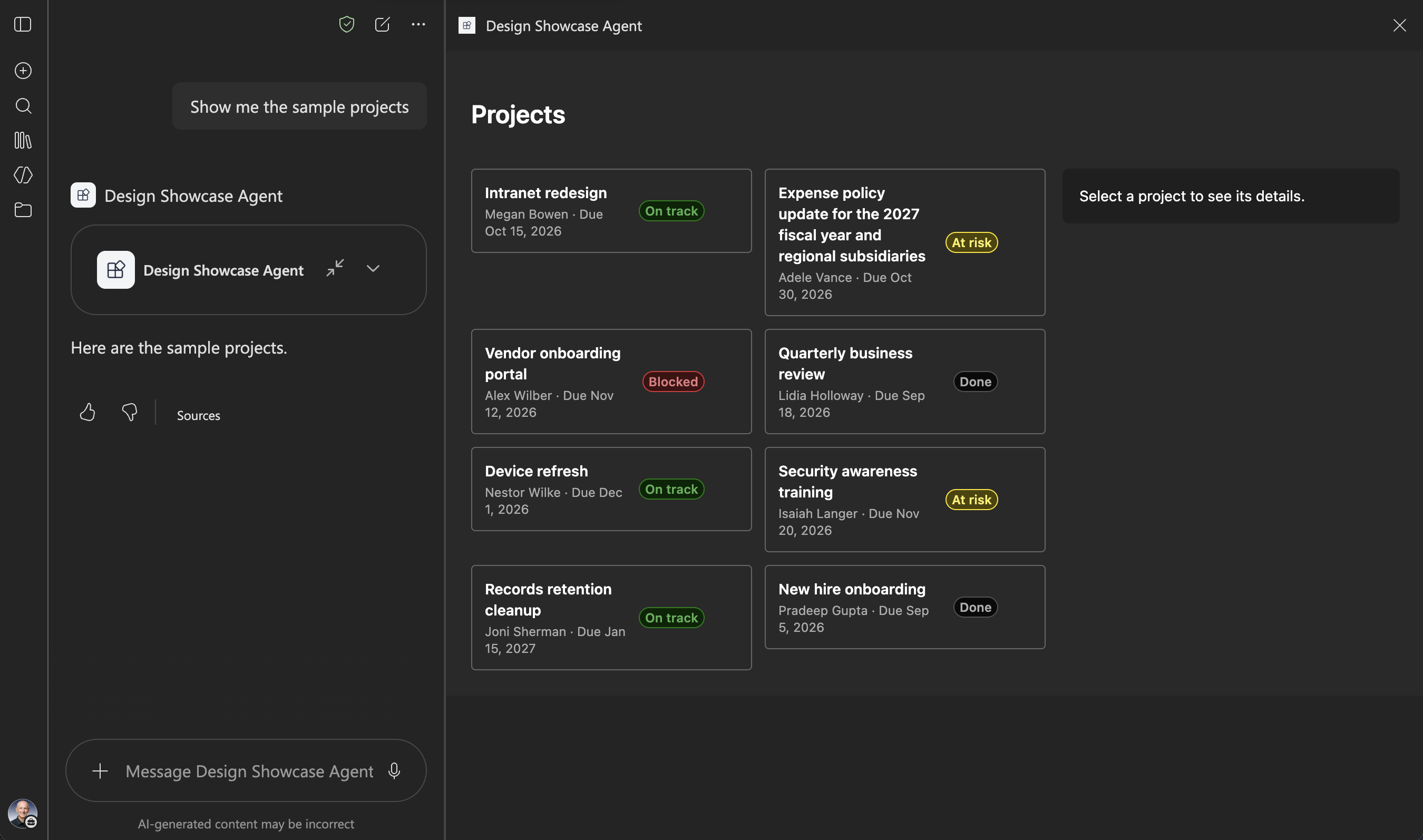The width and height of the screenshot is (1423, 840).
Task: Give the response a thumbs up
Action: [87, 413]
